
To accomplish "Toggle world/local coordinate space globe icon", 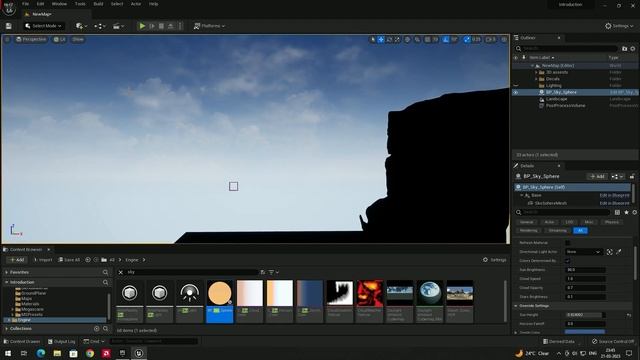I will pyautogui.click(x=407, y=40).
